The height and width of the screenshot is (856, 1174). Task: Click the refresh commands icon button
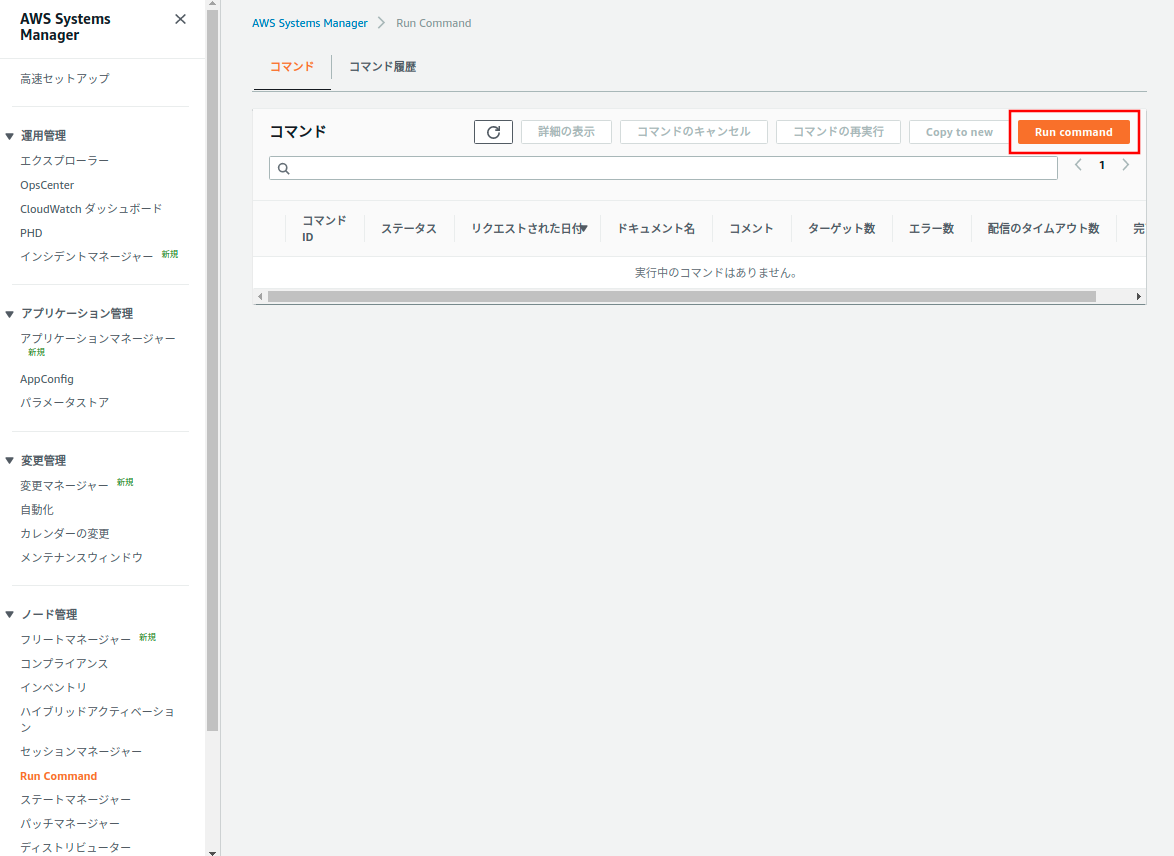[493, 132]
